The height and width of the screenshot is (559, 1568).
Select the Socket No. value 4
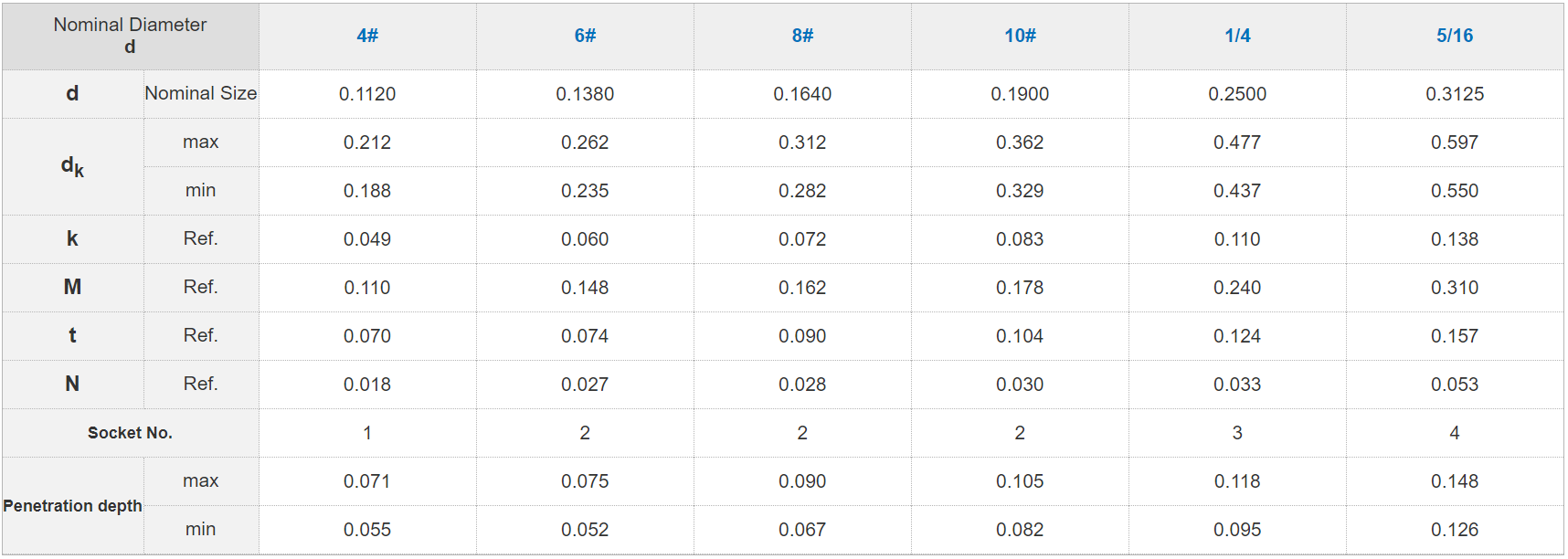(1455, 433)
